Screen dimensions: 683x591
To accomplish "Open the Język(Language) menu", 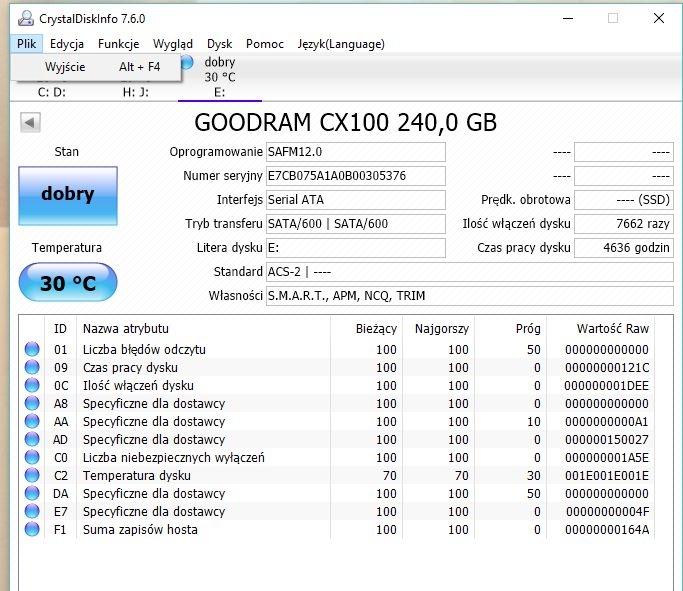I will (341, 44).
